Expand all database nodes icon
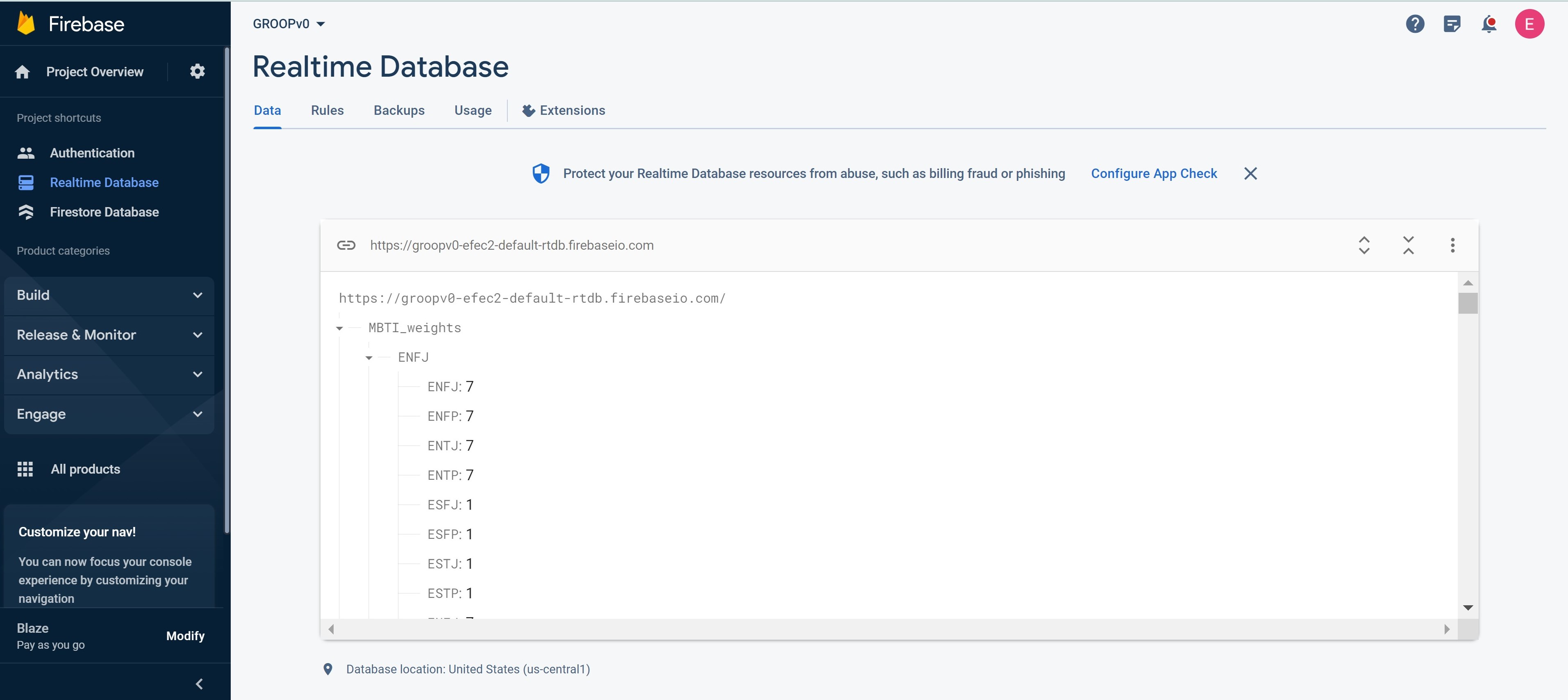The width and height of the screenshot is (1568, 700). point(1364,245)
